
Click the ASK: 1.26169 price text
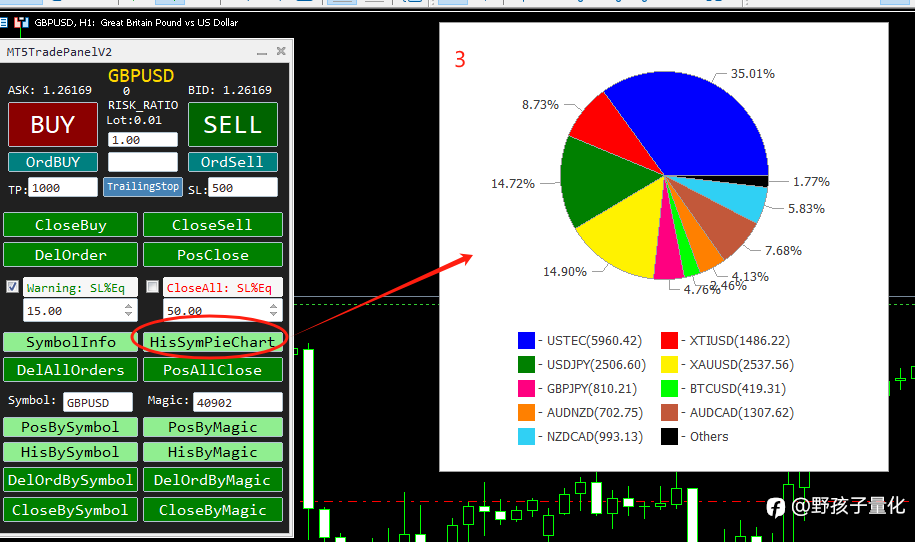click(50, 90)
